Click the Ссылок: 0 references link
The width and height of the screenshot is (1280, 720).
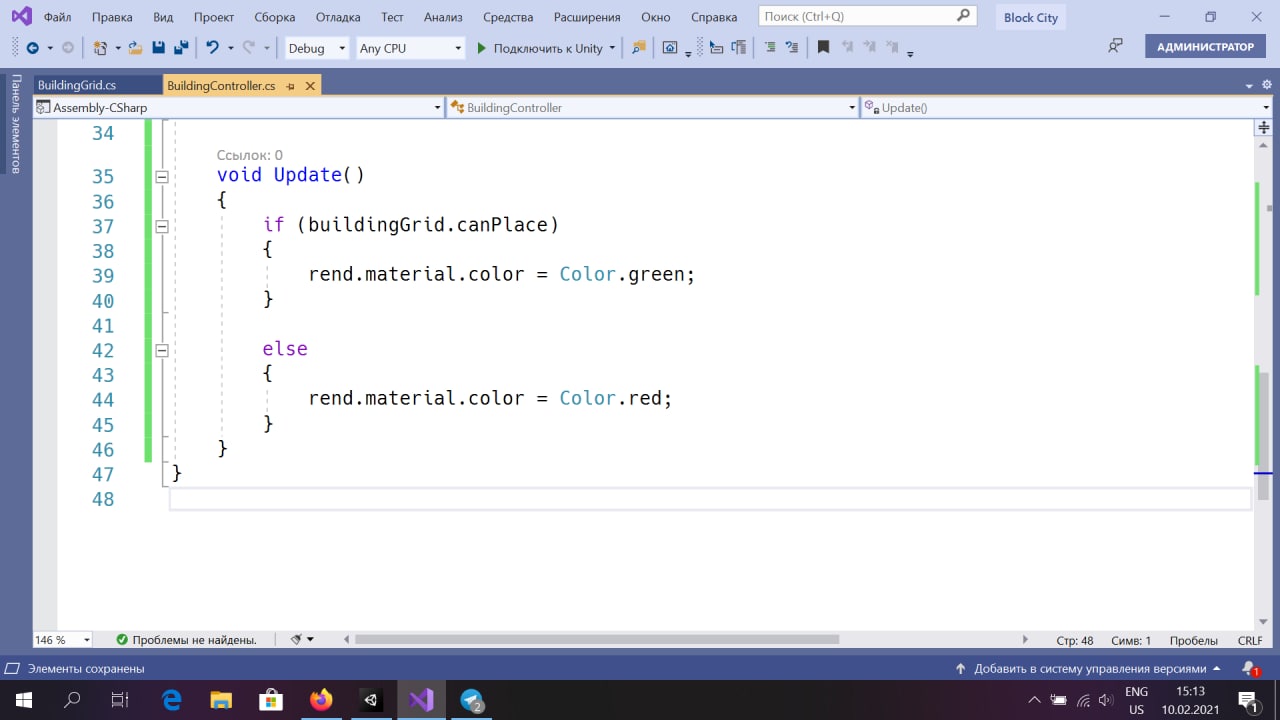[250, 155]
